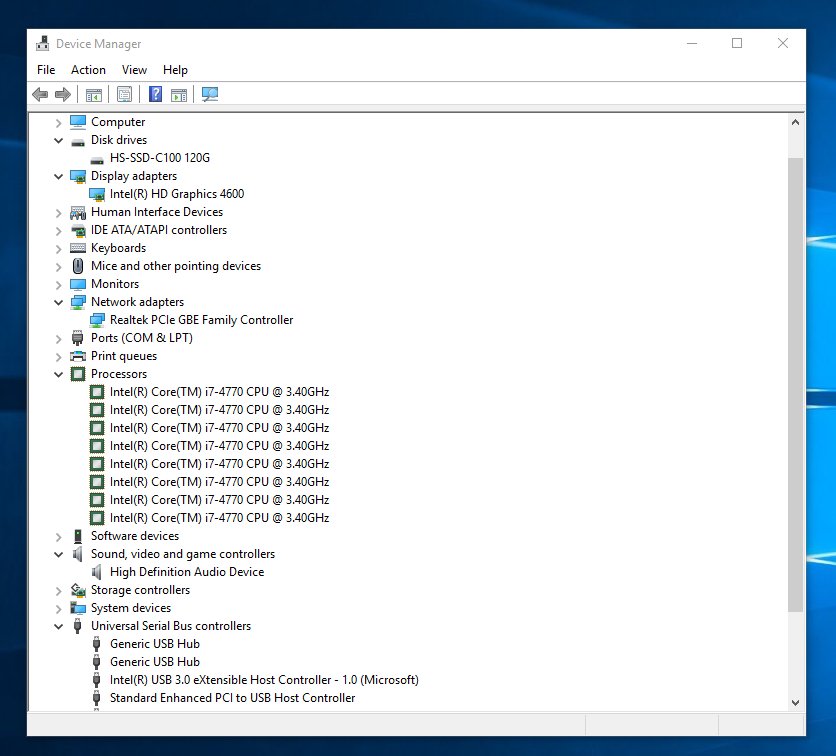Select the Intel(R) HD Graphics 4600 device
Viewport: 836px width, 756px height.
click(x=176, y=194)
